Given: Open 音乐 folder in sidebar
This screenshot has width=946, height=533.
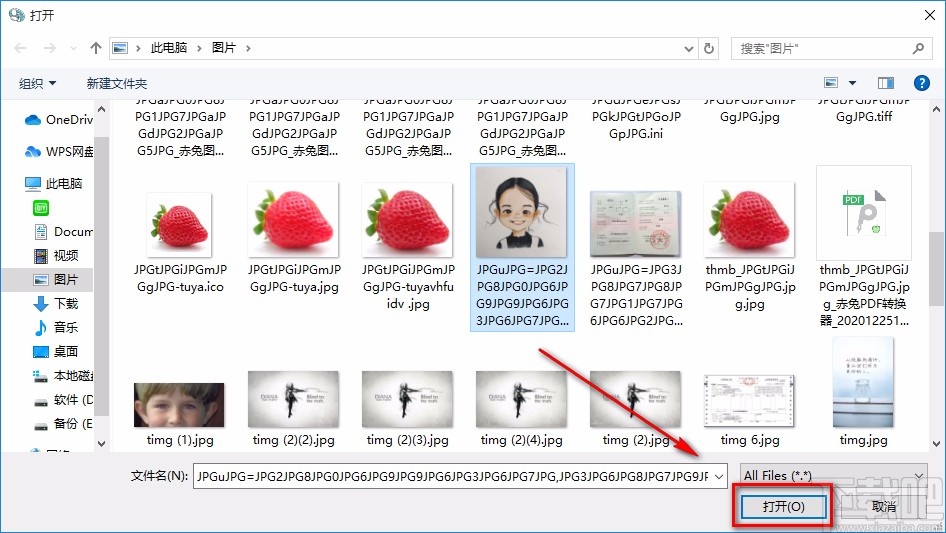Looking at the screenshot, I should point(56,327).
